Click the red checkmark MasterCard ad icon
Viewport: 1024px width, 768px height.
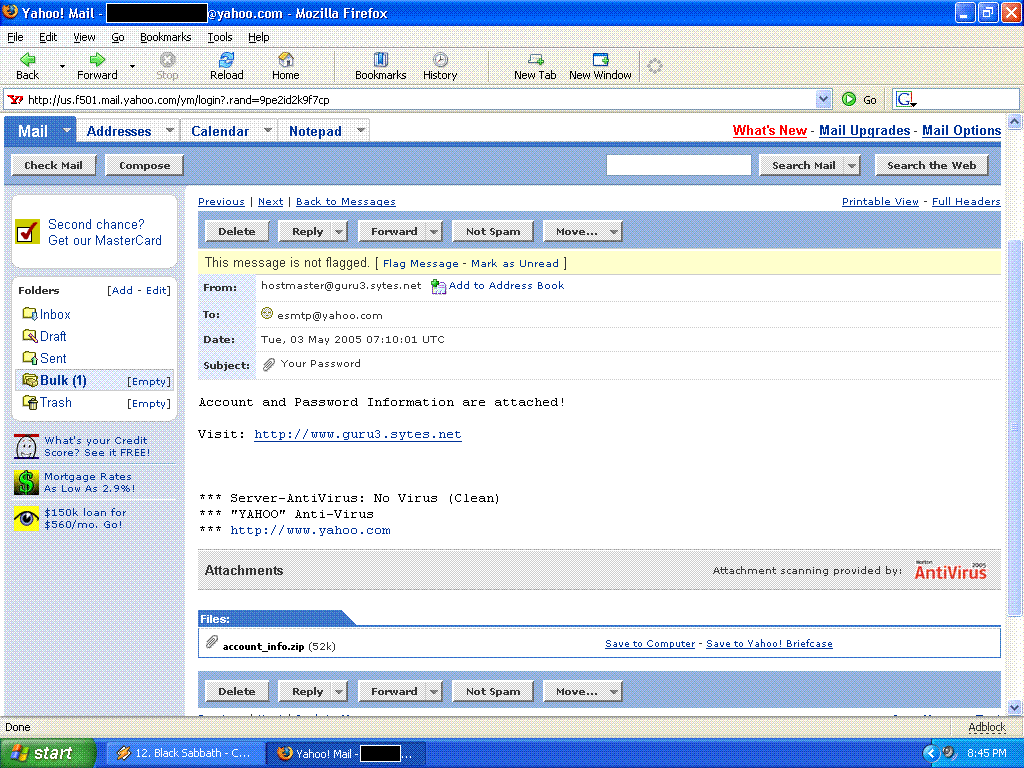28,232
